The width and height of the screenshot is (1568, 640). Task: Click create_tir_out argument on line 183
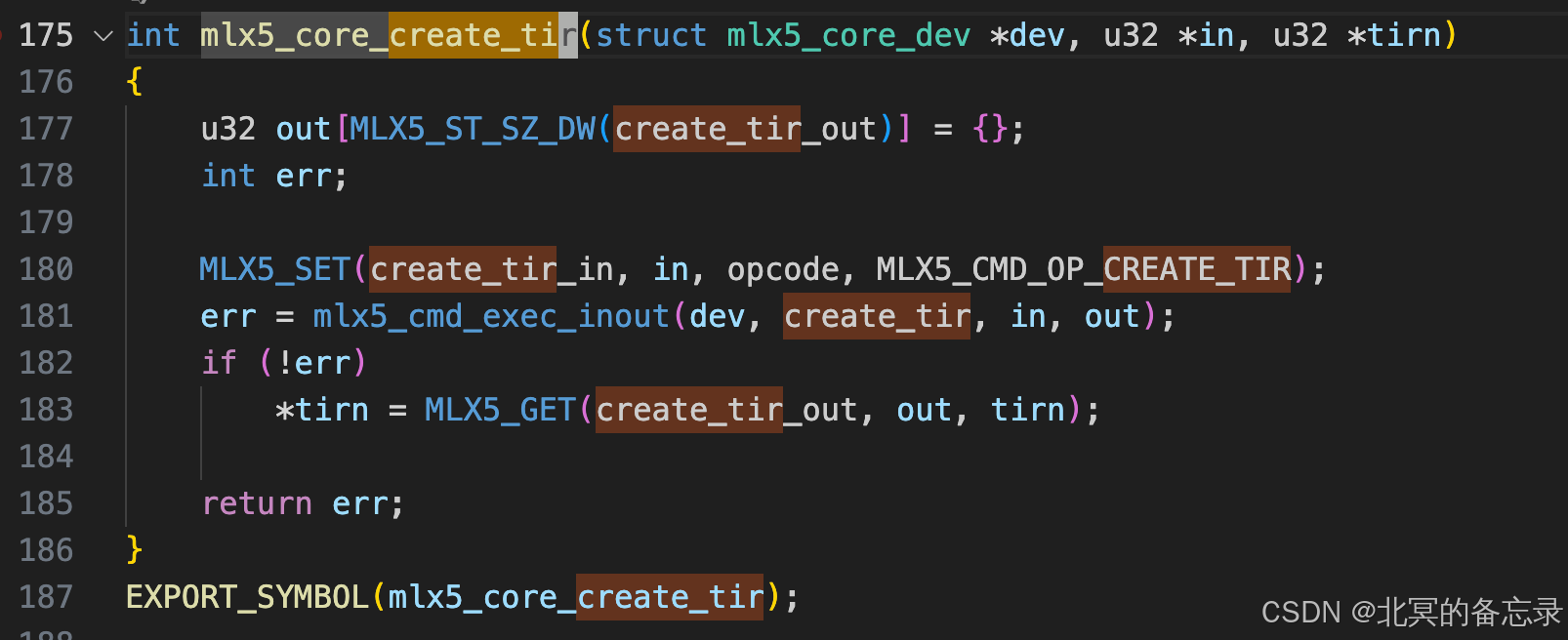point(726,410)
